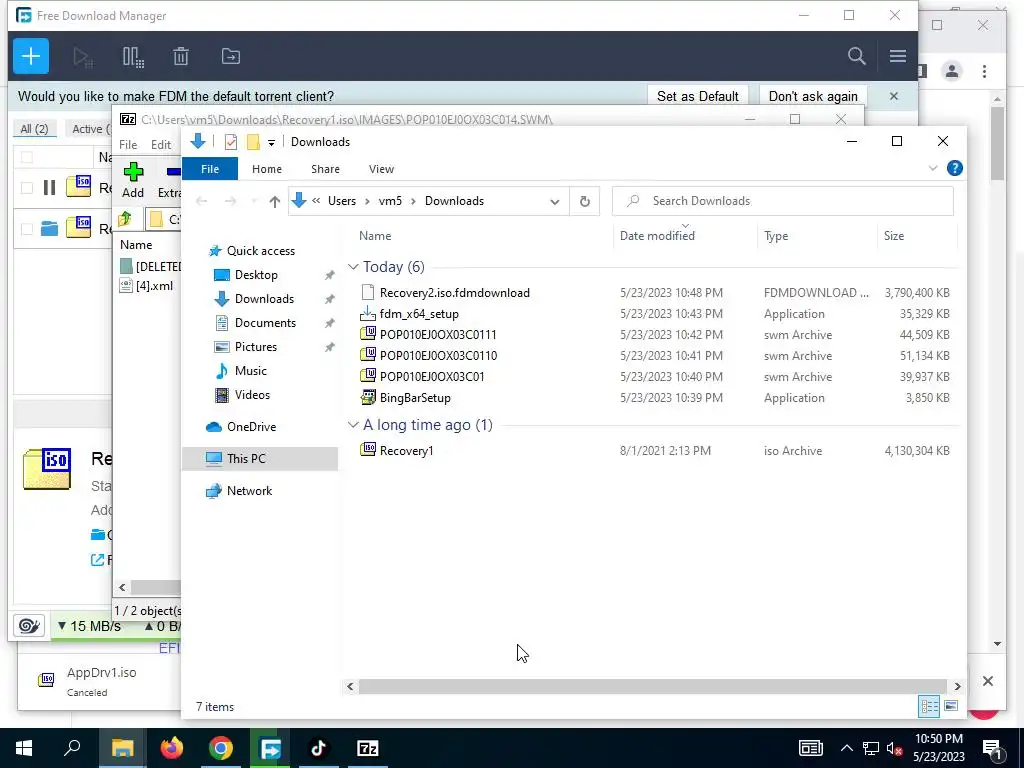This screenshot has width=1024, height=768.
Task: Tick checkbox of second FDM download row
Action: click(27, 229)
